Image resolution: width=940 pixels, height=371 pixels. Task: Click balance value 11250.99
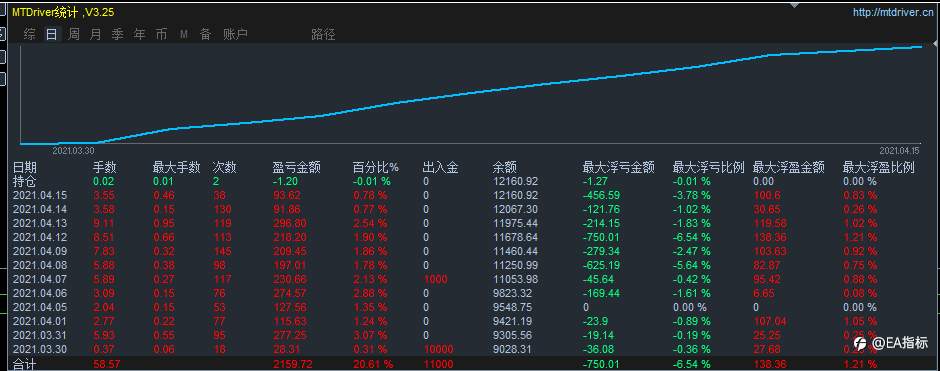(x=515, y=265)
